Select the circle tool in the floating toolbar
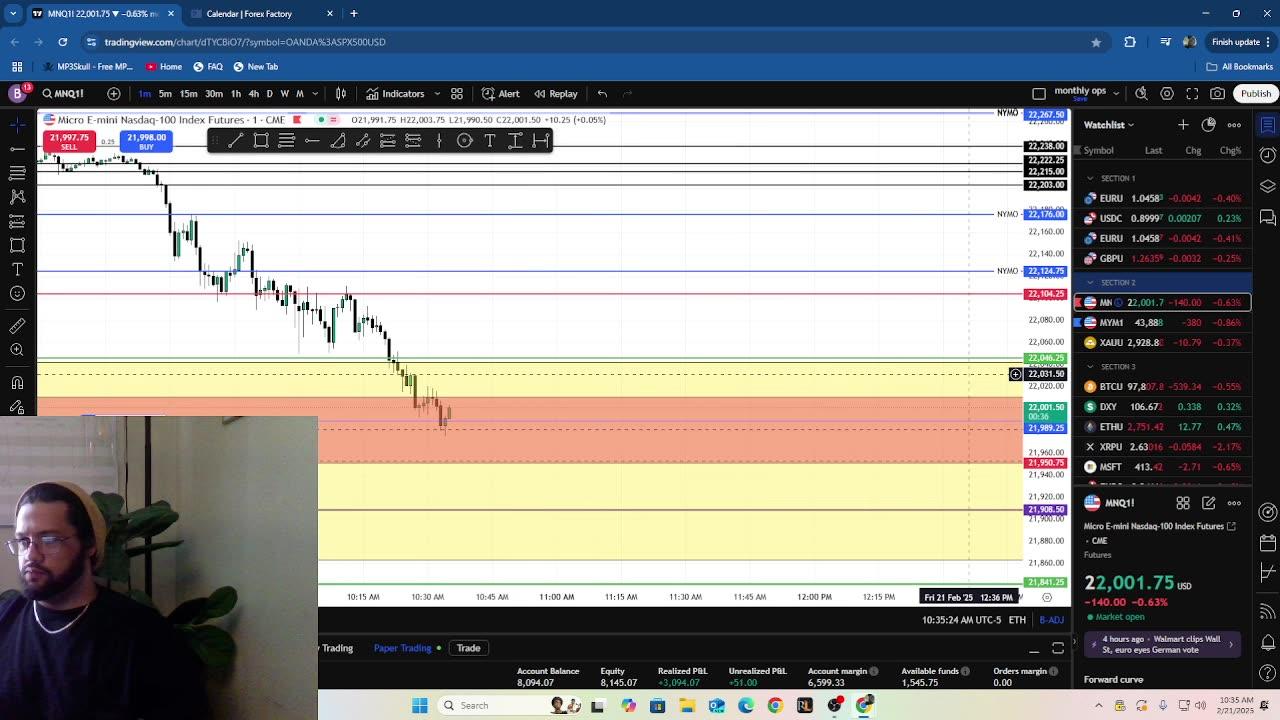Image resolution: width=1280 pixels, height=720 pixels. [x=464, y=141]
